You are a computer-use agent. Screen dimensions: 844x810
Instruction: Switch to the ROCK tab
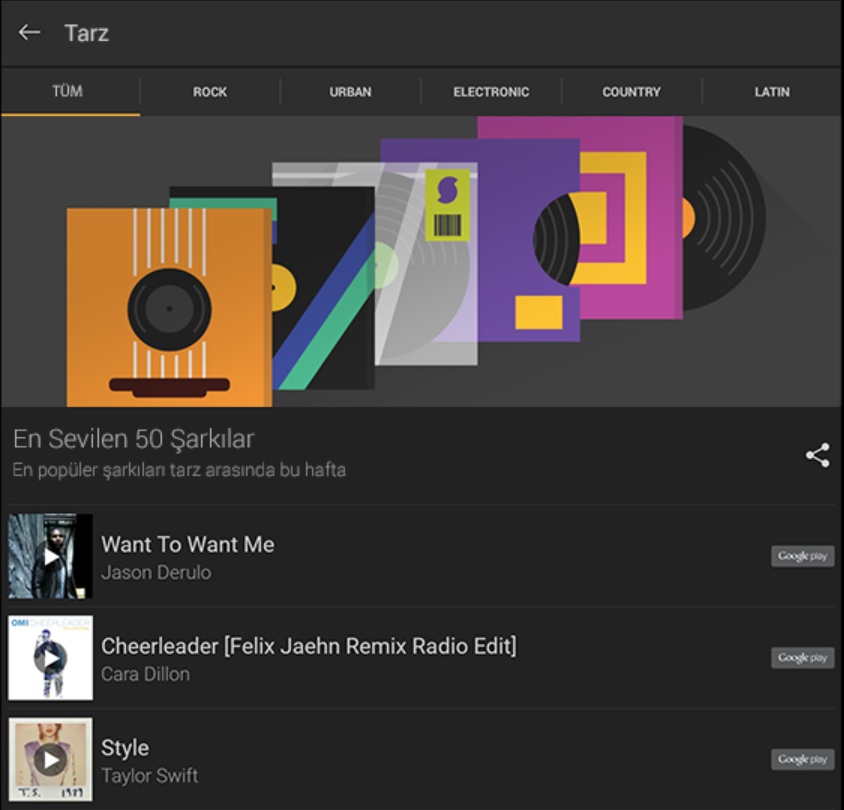click(x=210, y=92)
